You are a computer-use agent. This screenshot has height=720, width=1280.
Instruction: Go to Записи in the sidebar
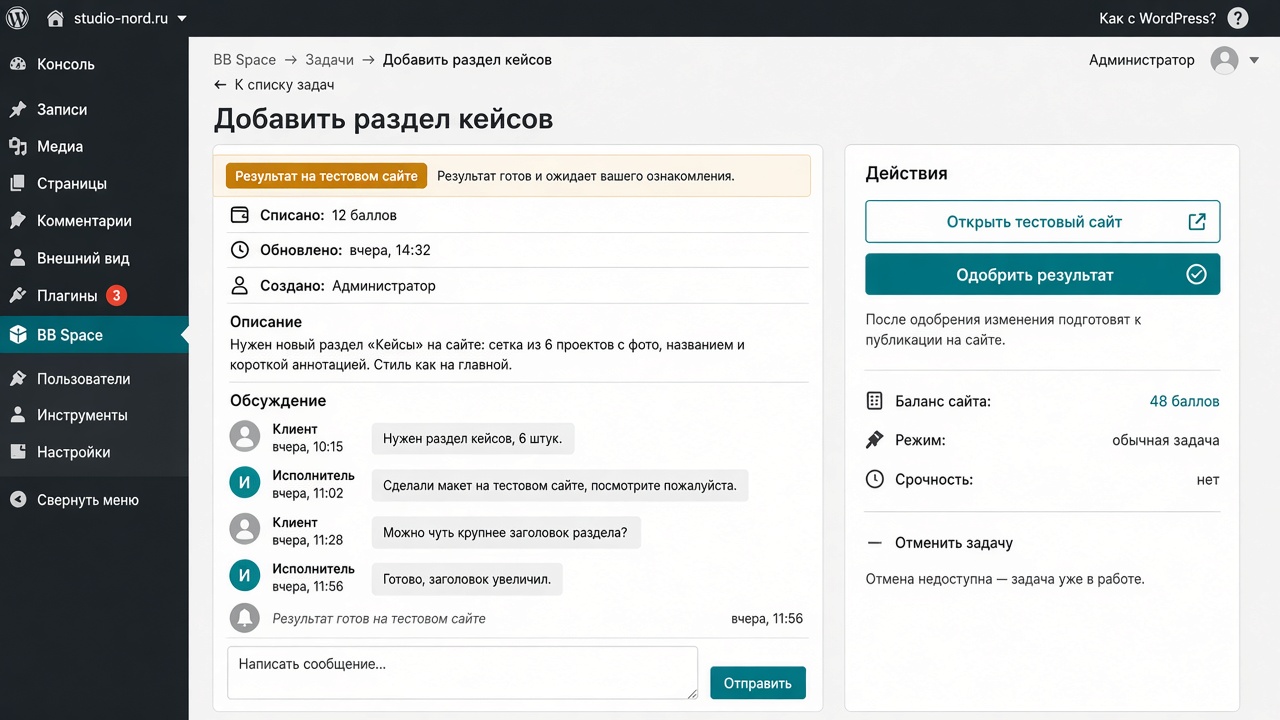click(x=94, y=109)
